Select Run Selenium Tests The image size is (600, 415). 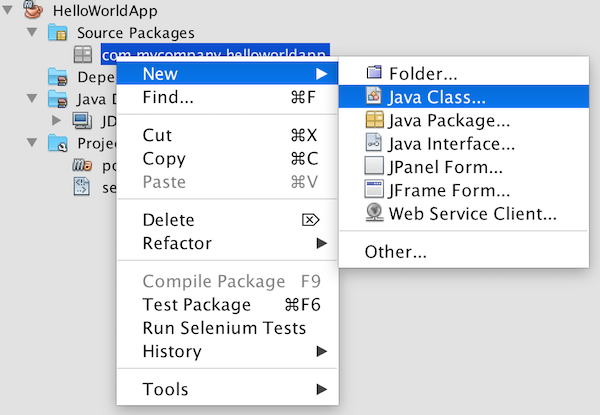[x=224, y=328]
